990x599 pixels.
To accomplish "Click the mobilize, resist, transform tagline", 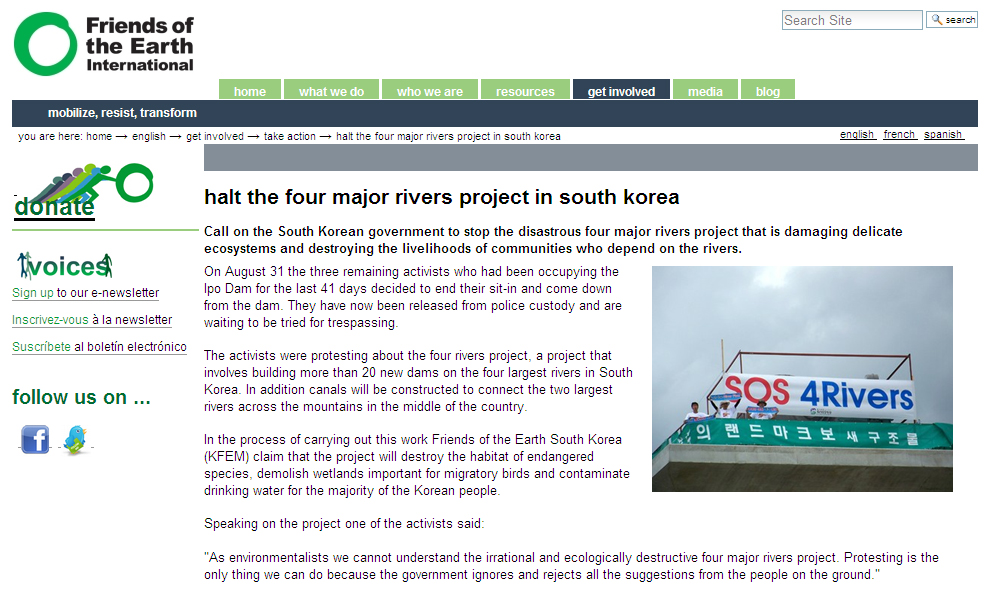I will click(x=122, y=113).
